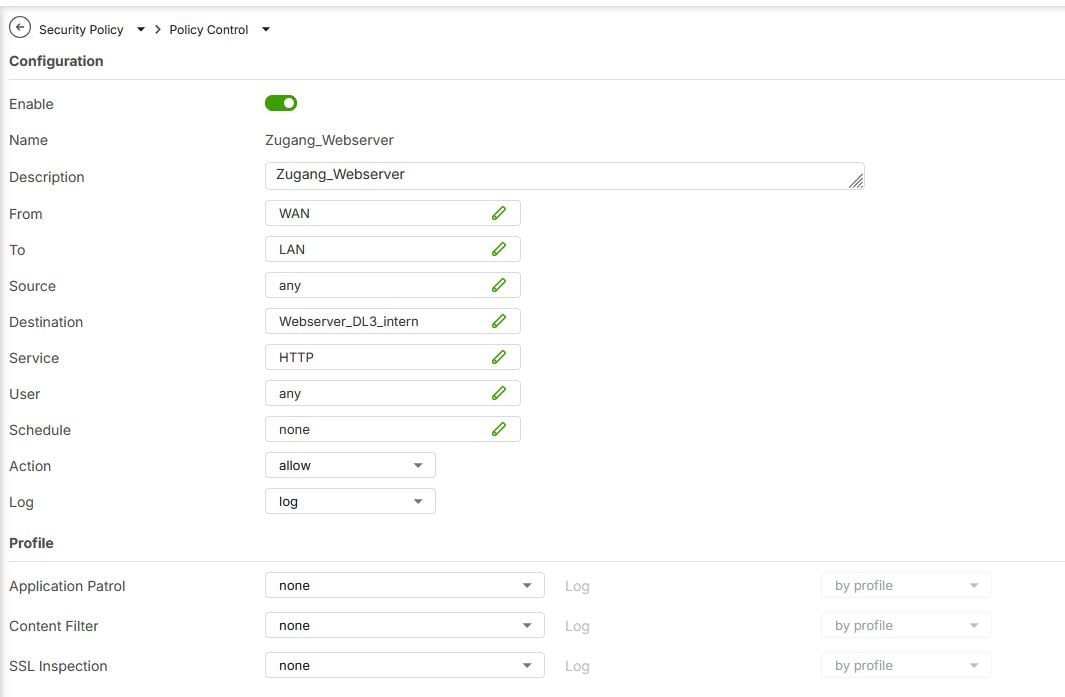Click the Destination Webserver_DL3_intern field
Image resolution: width=1065 pixels, height=697 pixels.
point(375,321)
